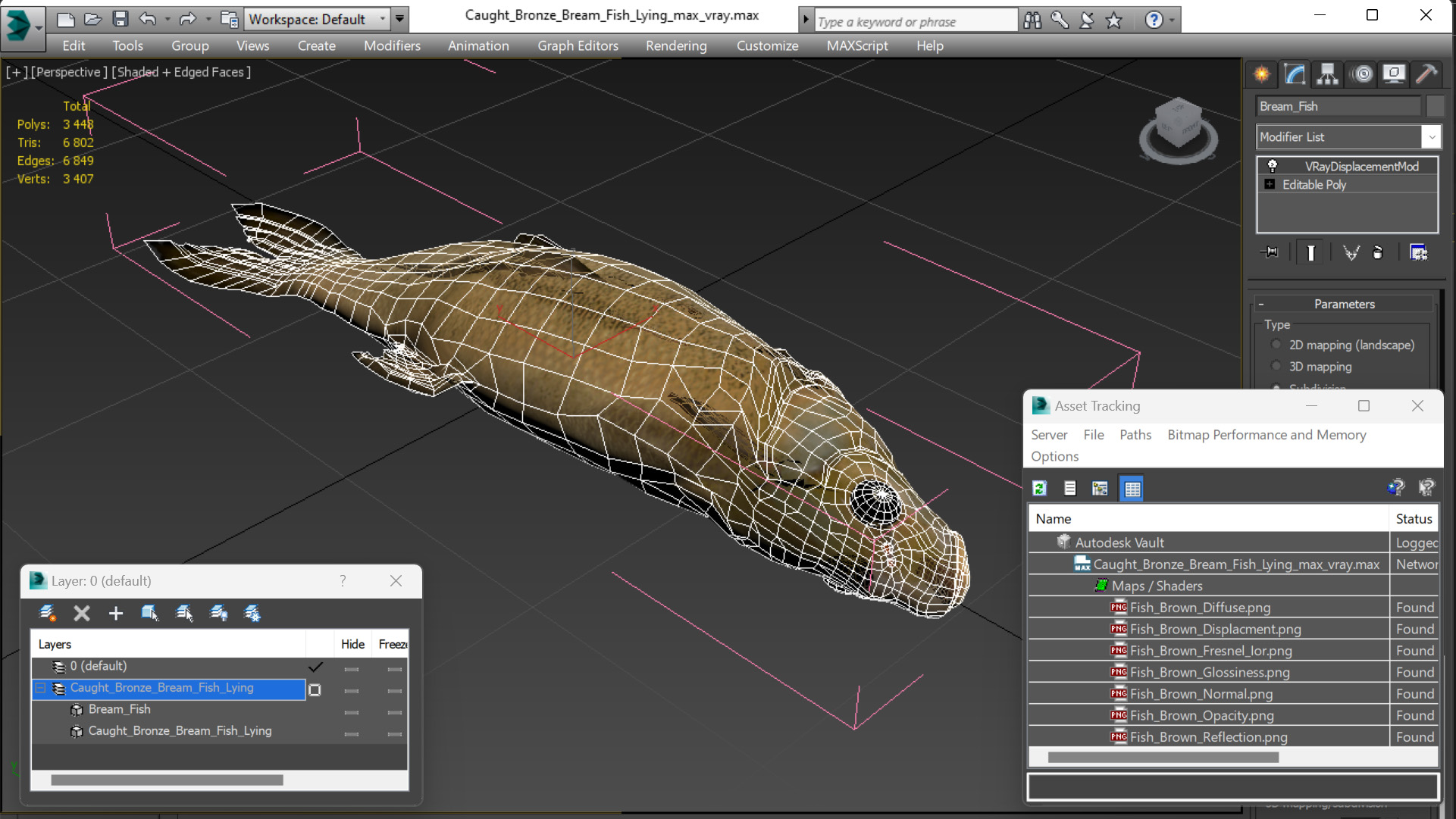Collapse the Caught_Bronze_Bream_Fish_Lying layer tree
Screen dimensions: 1456x819
41,688
